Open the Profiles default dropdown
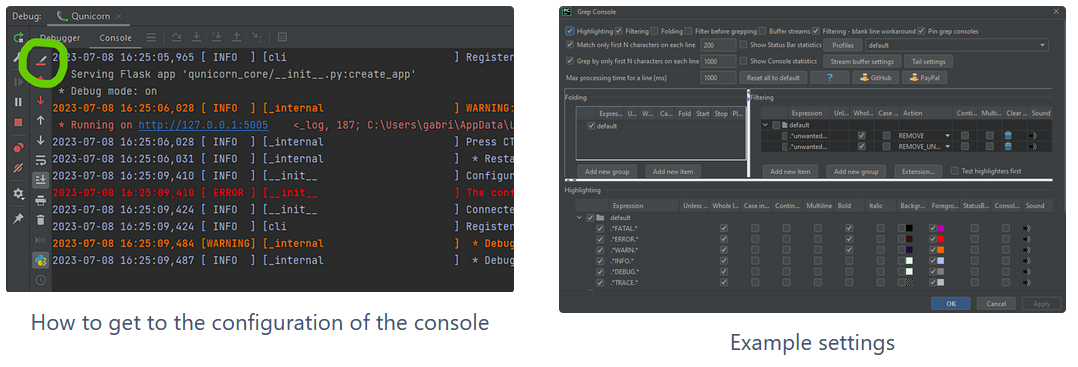 click(x=956, y=45)
